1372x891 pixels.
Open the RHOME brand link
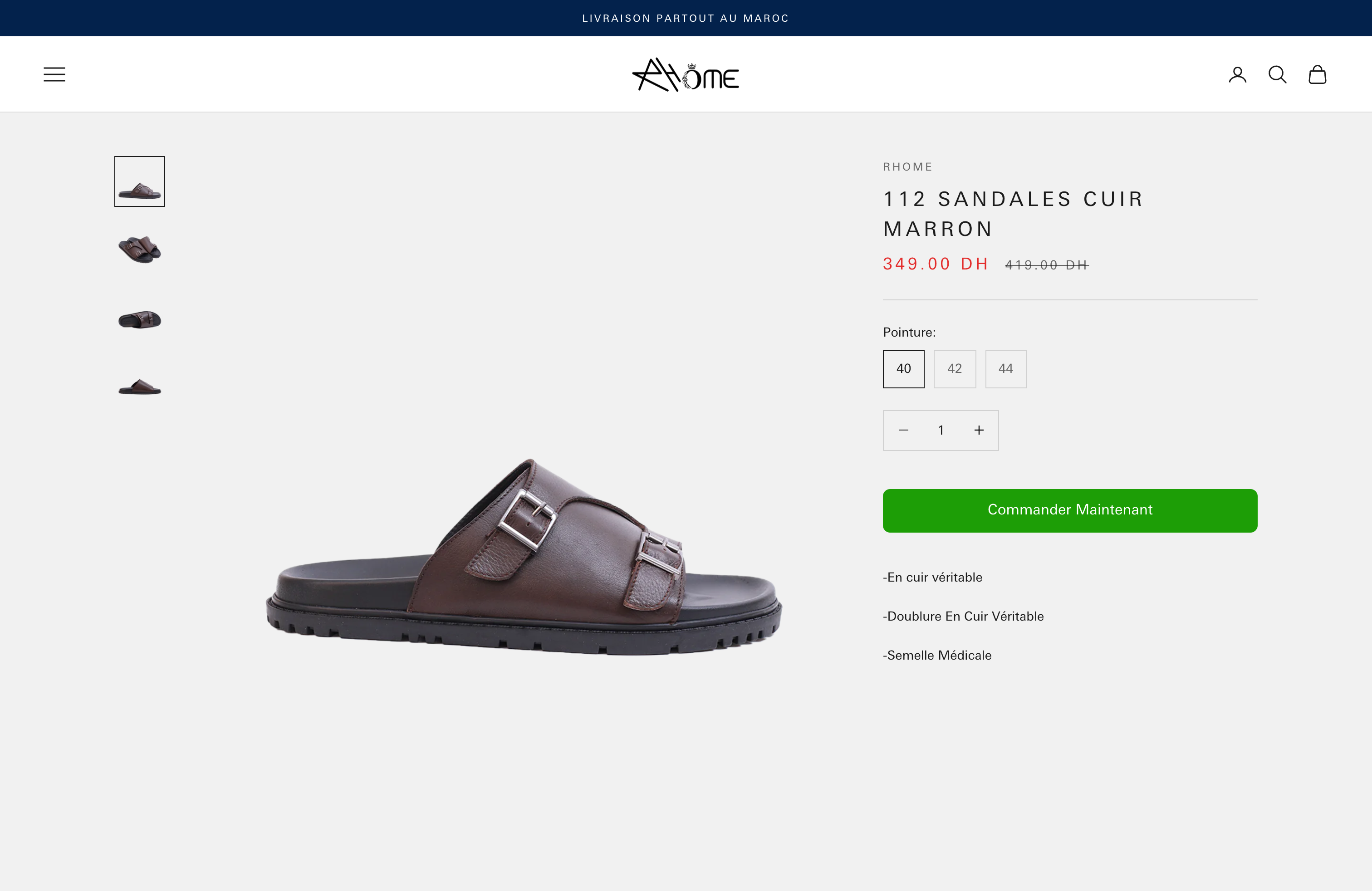pyautogui.click(x=907, y=166)
